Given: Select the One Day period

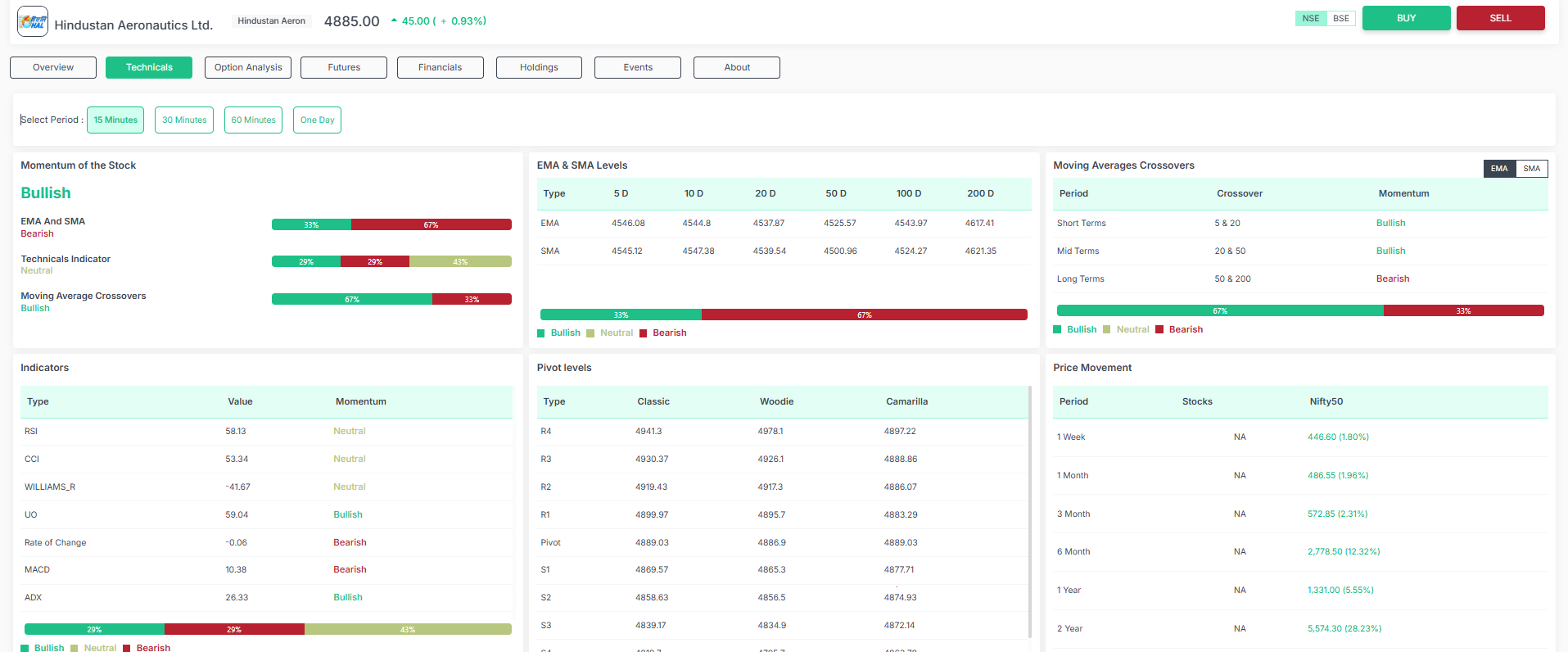Looking at the screenshot, I should [x=317, y=120].
